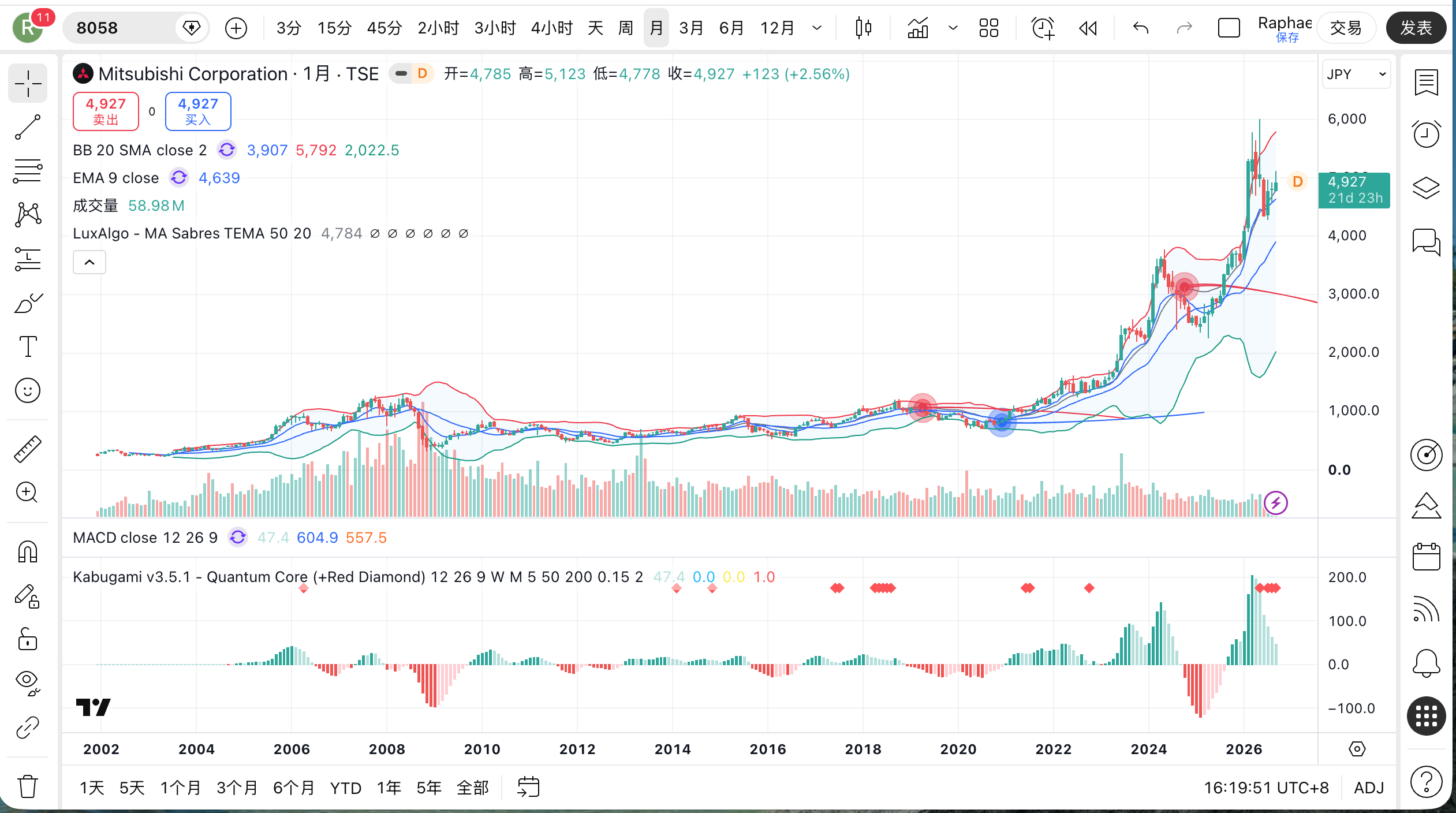Open the Fibonacci retracement tools
Screen dimensions: 1456x813
(28, 171)
